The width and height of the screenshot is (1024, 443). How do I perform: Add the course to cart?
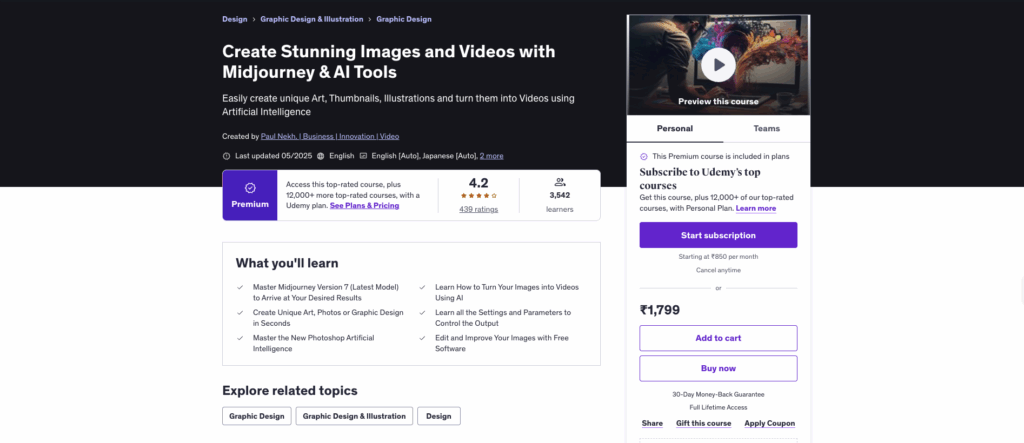coord(718,338)
